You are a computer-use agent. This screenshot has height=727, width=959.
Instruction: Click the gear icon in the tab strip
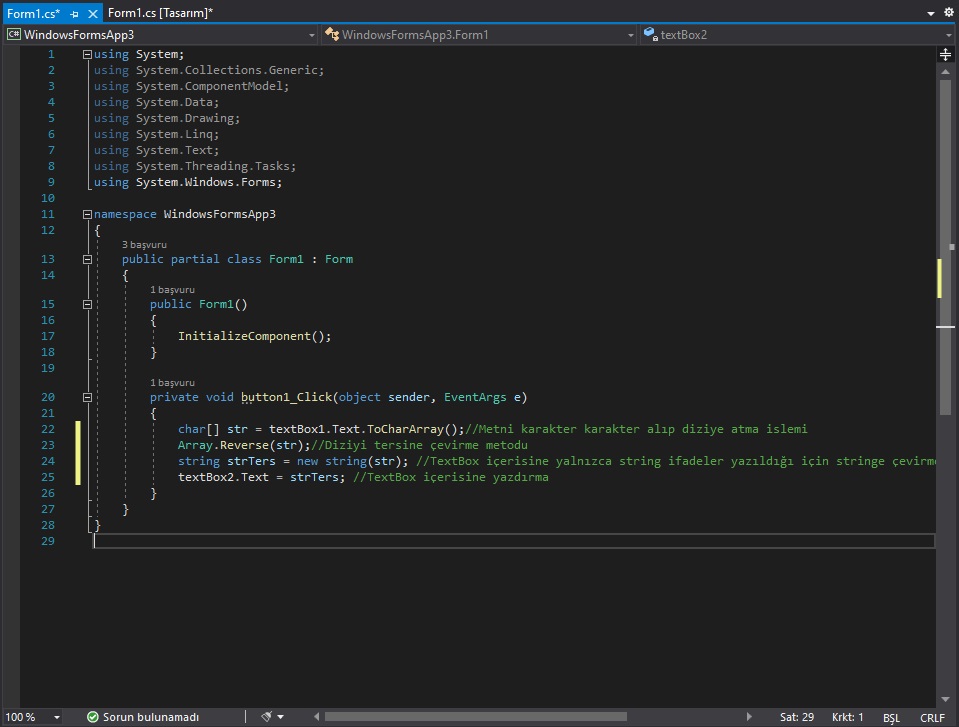(x=949, y=12)
